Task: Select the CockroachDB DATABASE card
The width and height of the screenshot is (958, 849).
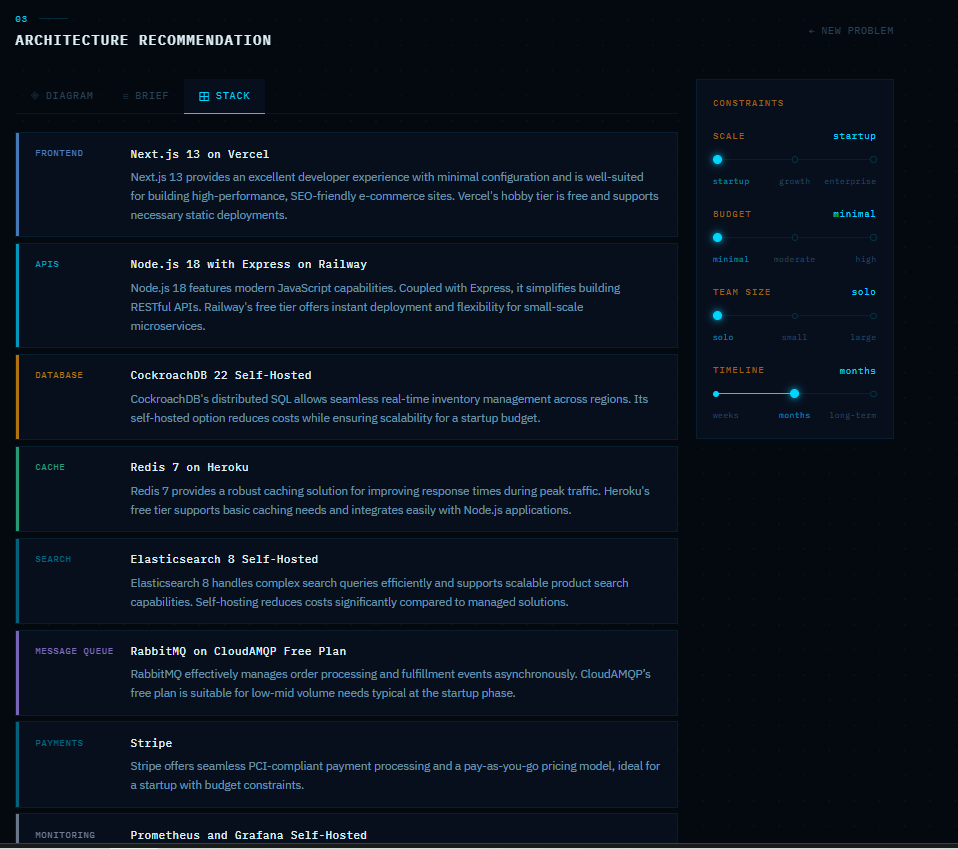Action: pos(345,397)
